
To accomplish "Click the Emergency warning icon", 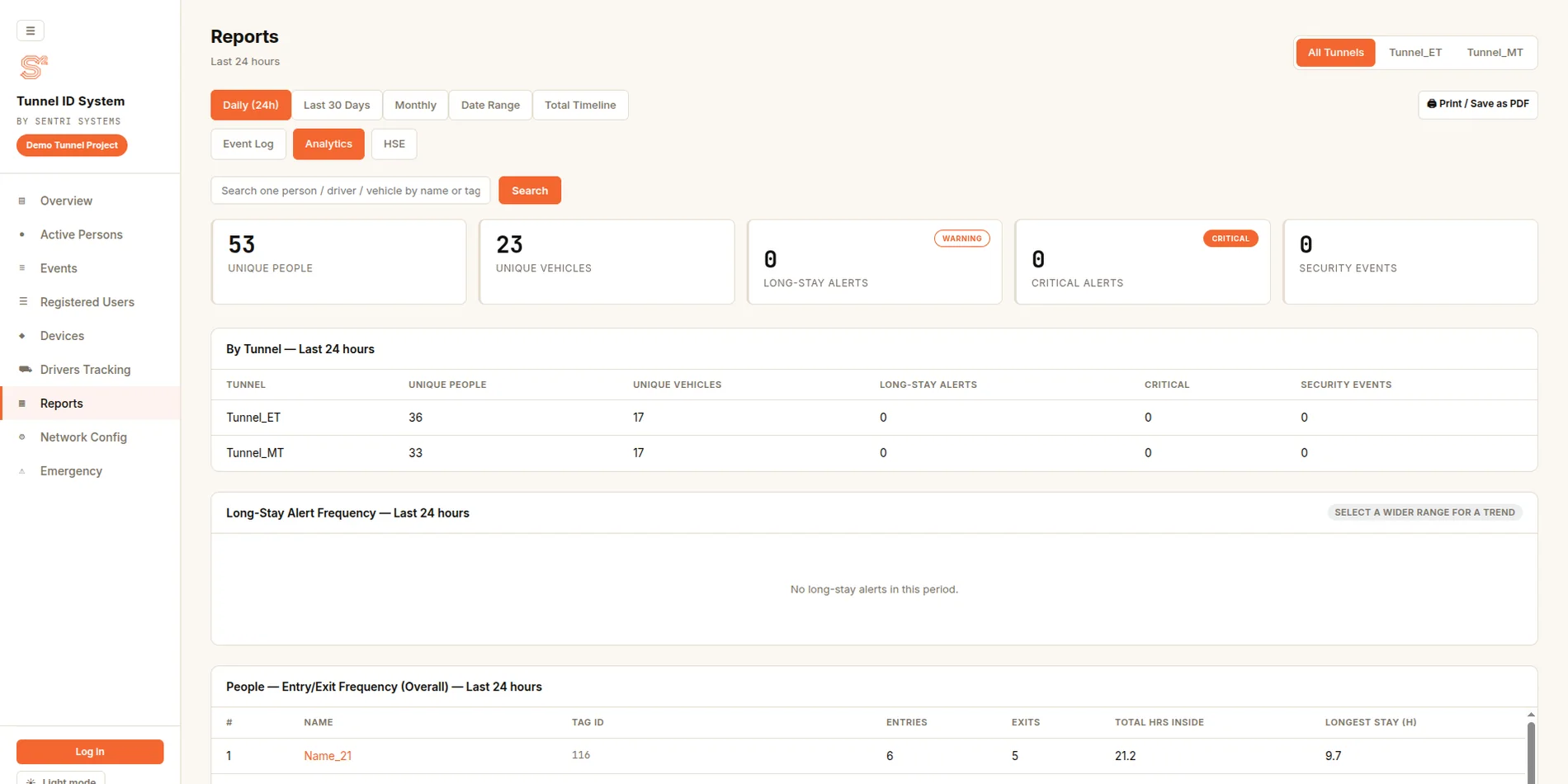I will [x=22, y=471].
